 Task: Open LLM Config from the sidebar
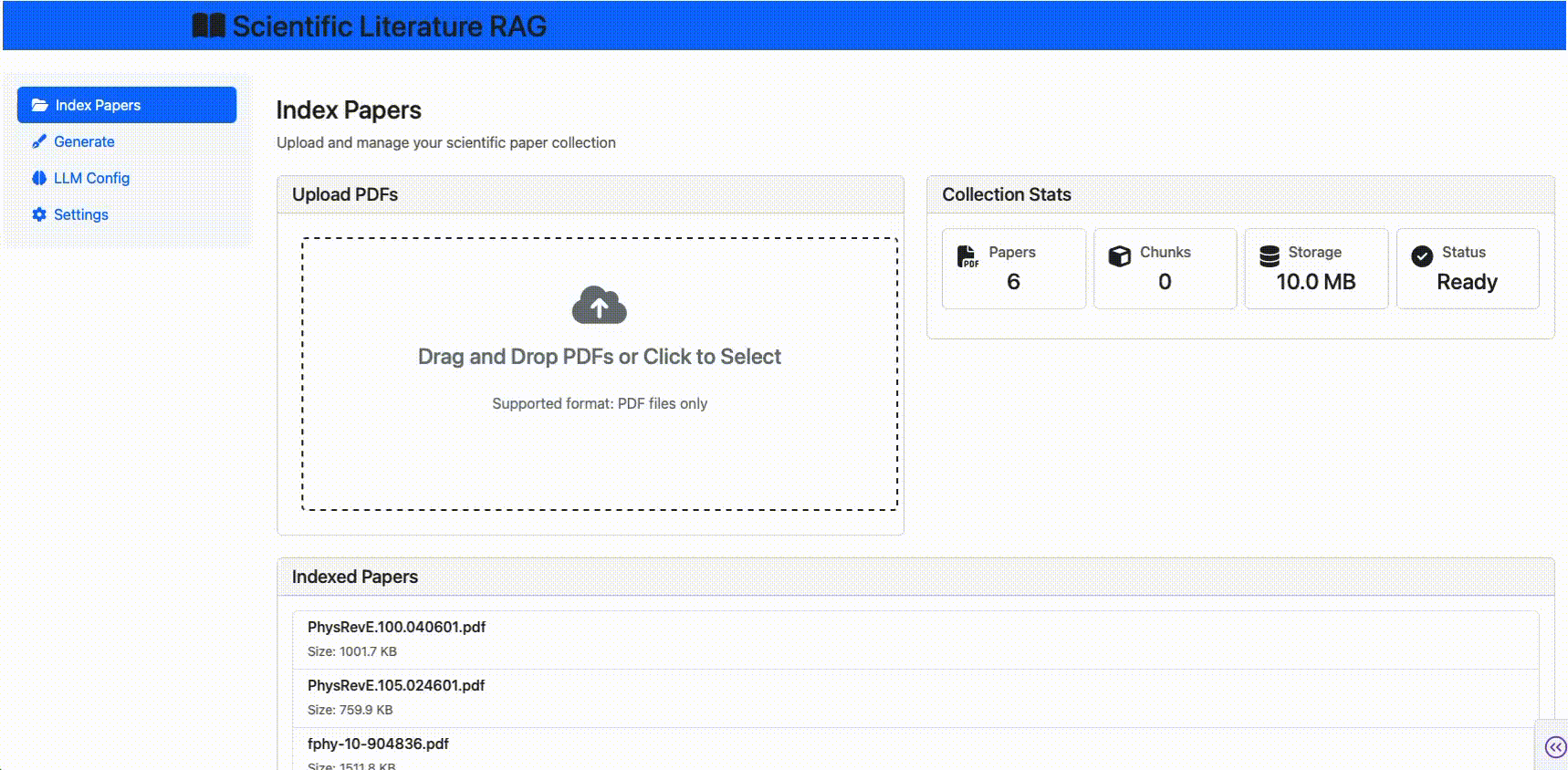pyautogui.click(x=91, y=178)
